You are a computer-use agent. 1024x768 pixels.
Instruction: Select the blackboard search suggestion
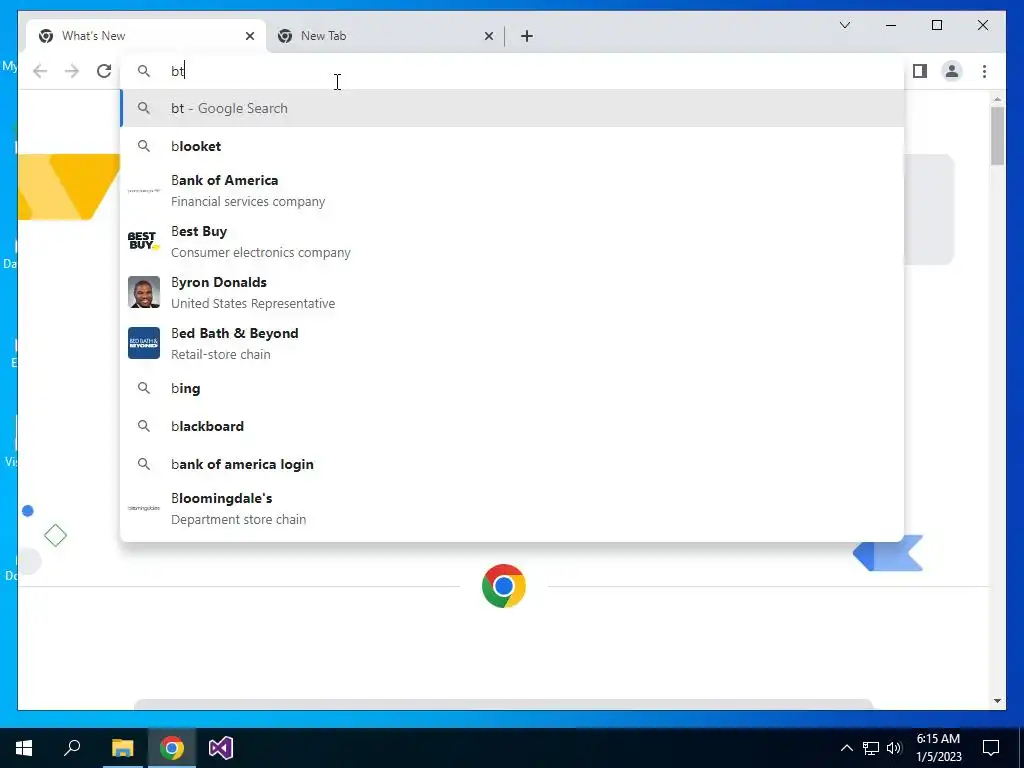pos(512,426)
